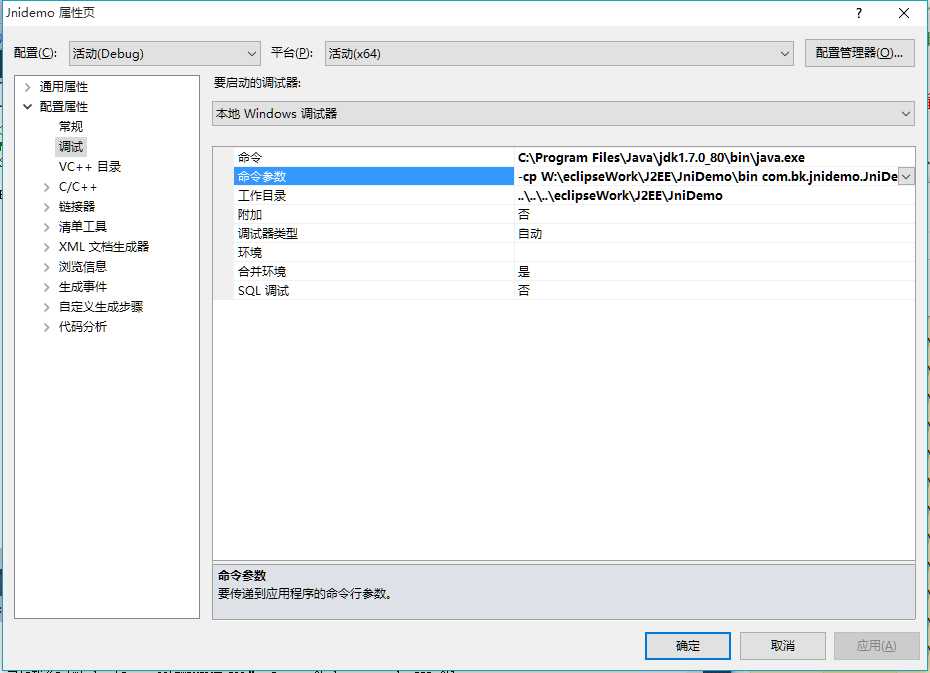The width and height of the screenshot is (930, 673).
Task: Click the empty 环境 value cell
Action: coord(714,252)
